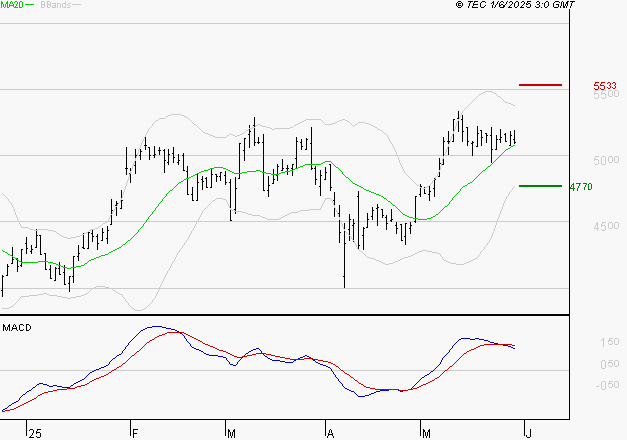Screen dimensions: 627x440
Task: Click the F month marker on time axis
Action: click(x=134, y=433)
